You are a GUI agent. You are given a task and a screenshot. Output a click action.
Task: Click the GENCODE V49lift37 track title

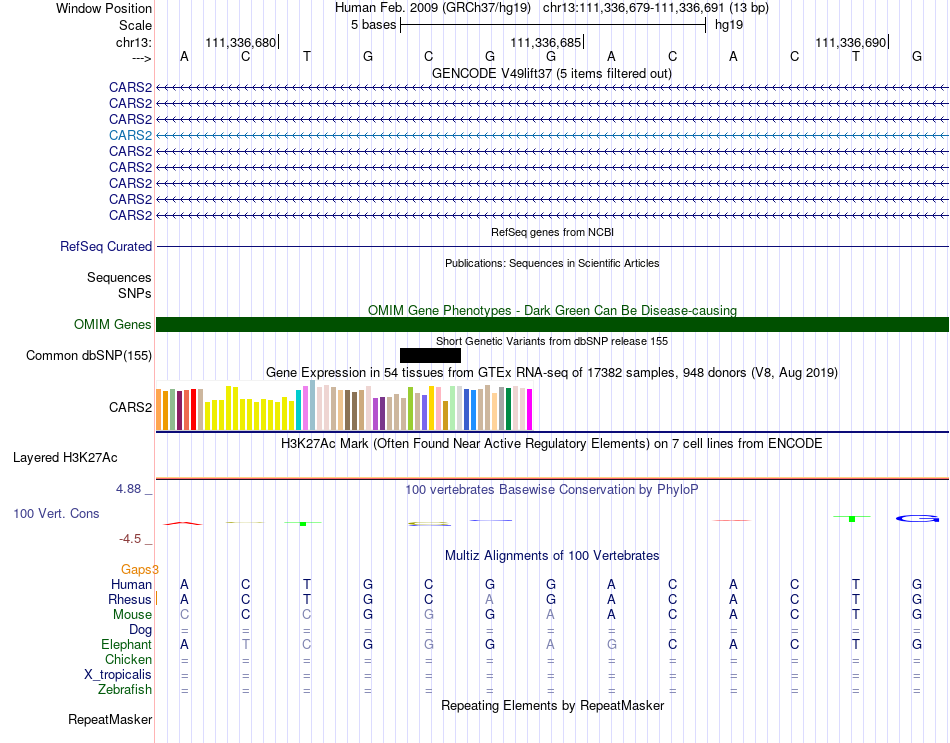click(552, 73)
